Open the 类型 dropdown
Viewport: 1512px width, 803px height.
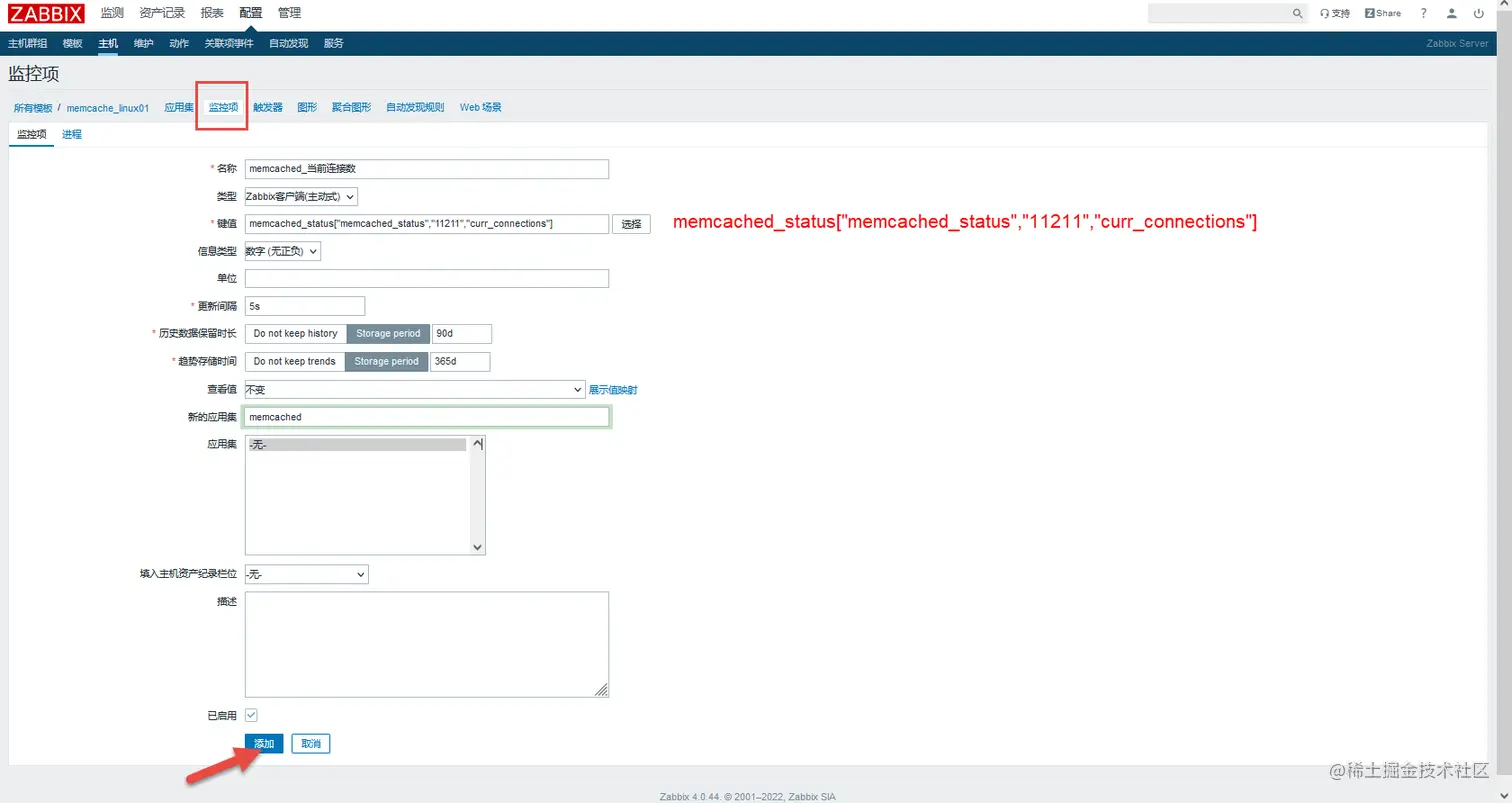coord(301,197)
